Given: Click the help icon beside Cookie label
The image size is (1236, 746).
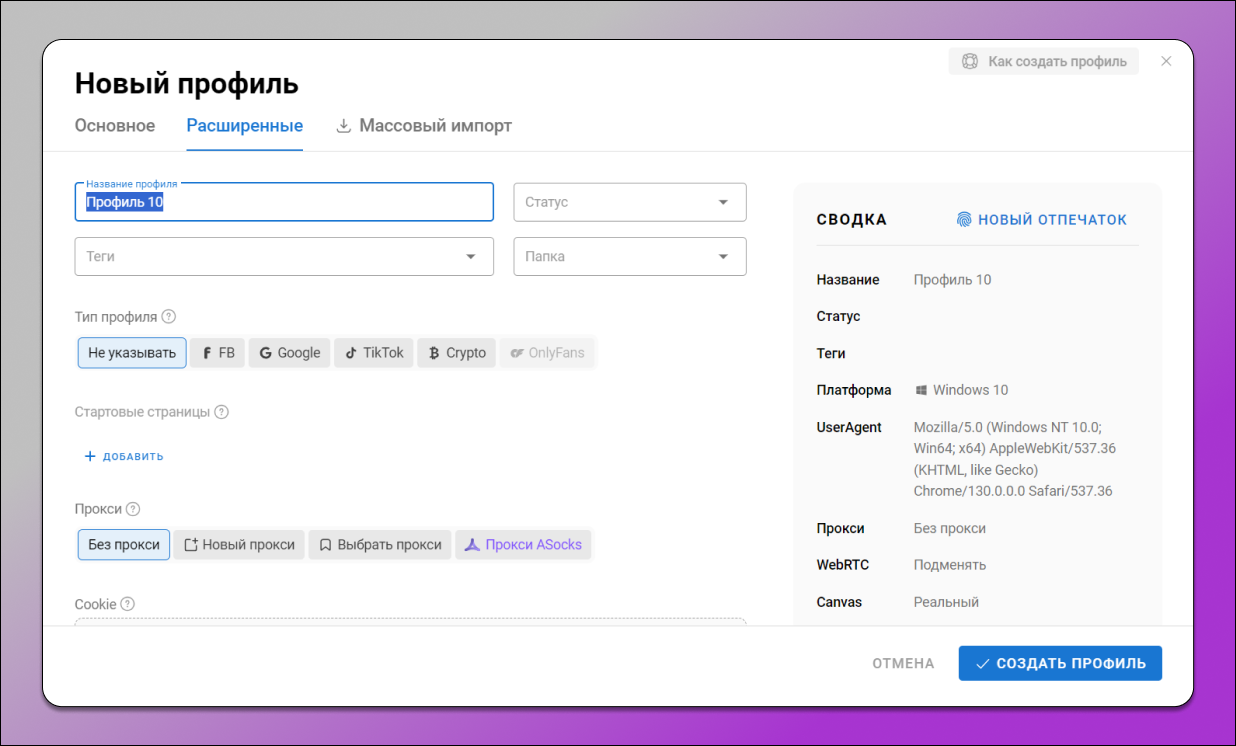Looking at the screenshot, I should coord(128,604).
